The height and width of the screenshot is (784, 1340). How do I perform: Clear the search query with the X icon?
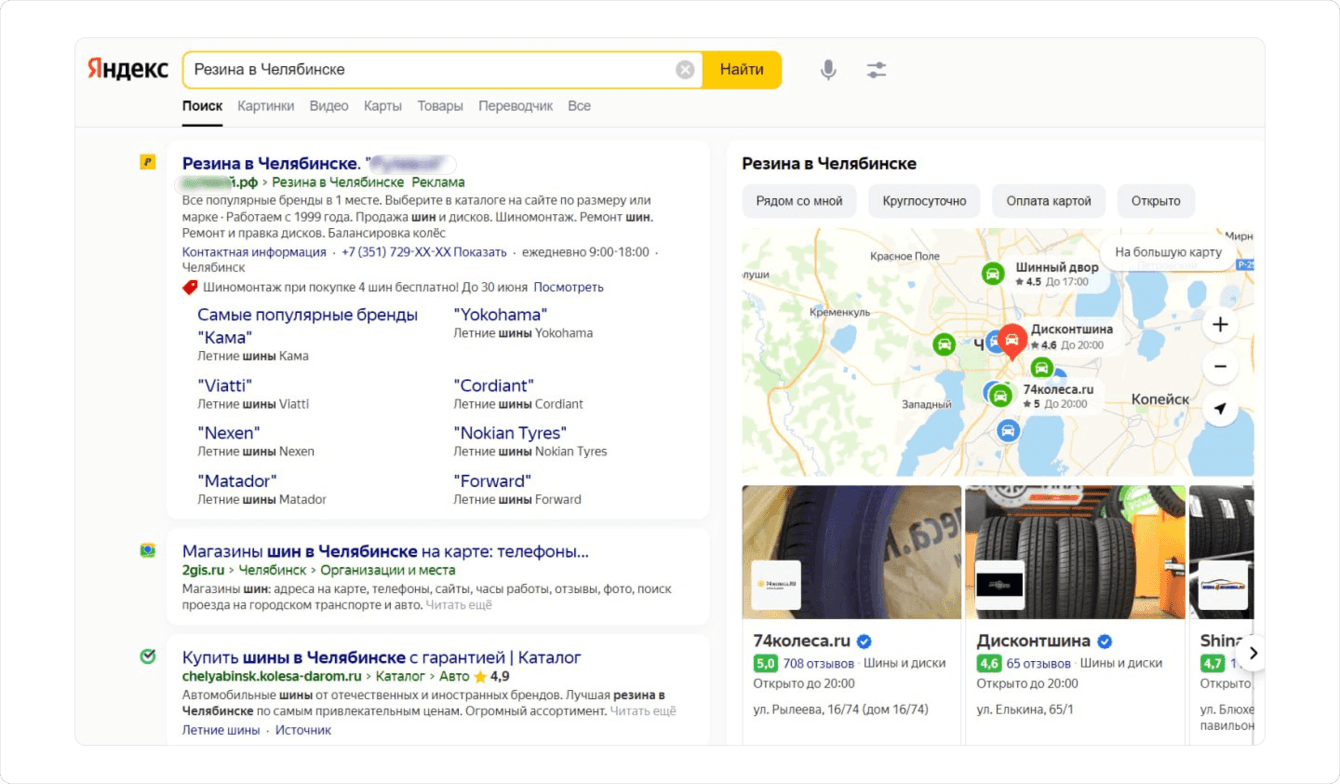pyautogui.click(x=685, y=70)
